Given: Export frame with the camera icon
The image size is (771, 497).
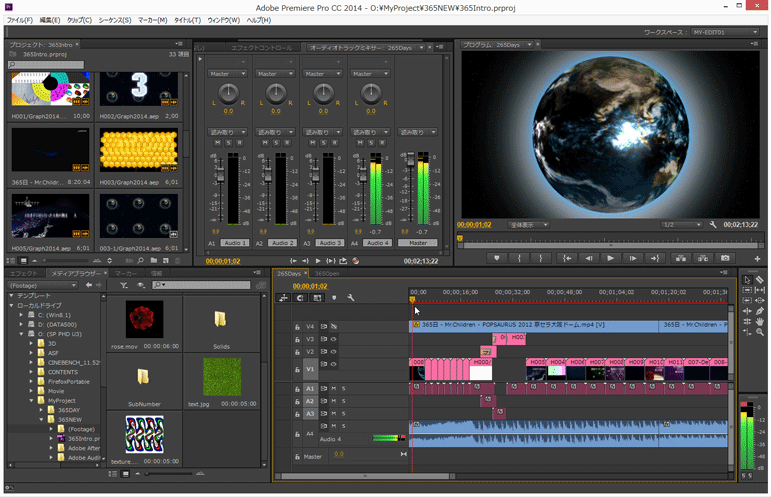Looking at the screenshot, I should [x=725, y=258].
